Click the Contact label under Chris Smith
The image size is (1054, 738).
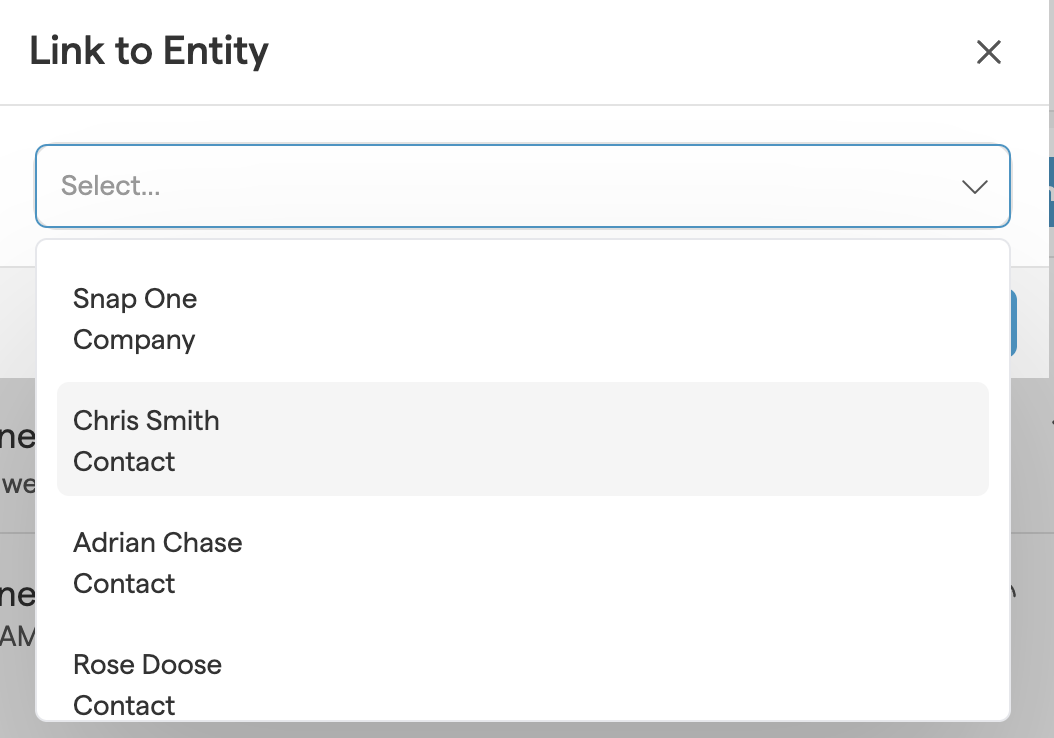click(124, 462)
